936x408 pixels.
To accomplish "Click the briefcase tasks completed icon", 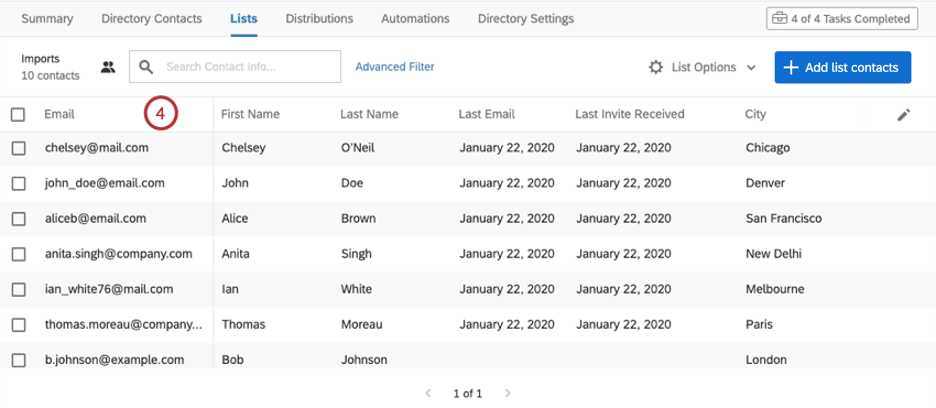I will coord(779,19).
